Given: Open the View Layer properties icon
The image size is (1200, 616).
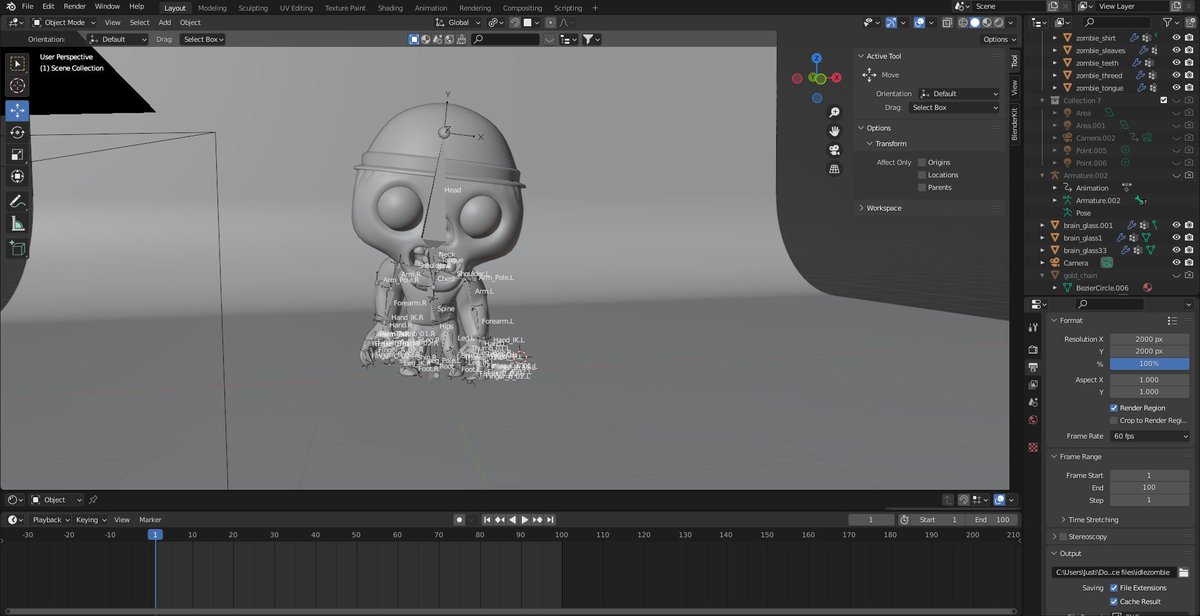Looking at the screenshot, I should (x=1033, y=385).
